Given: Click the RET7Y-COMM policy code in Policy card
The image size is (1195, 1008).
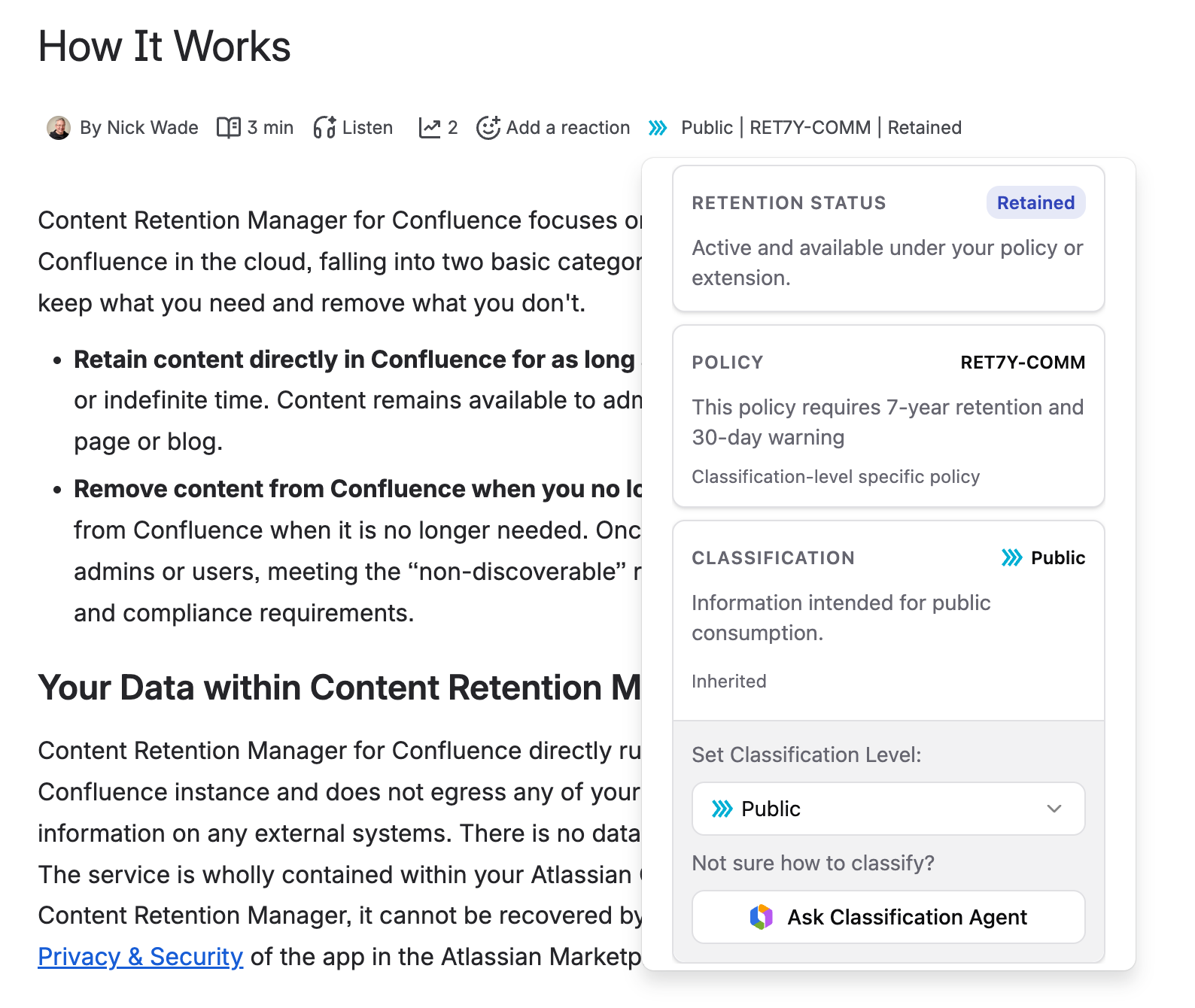Looking at the screenshot, I should pos(1023,363).
